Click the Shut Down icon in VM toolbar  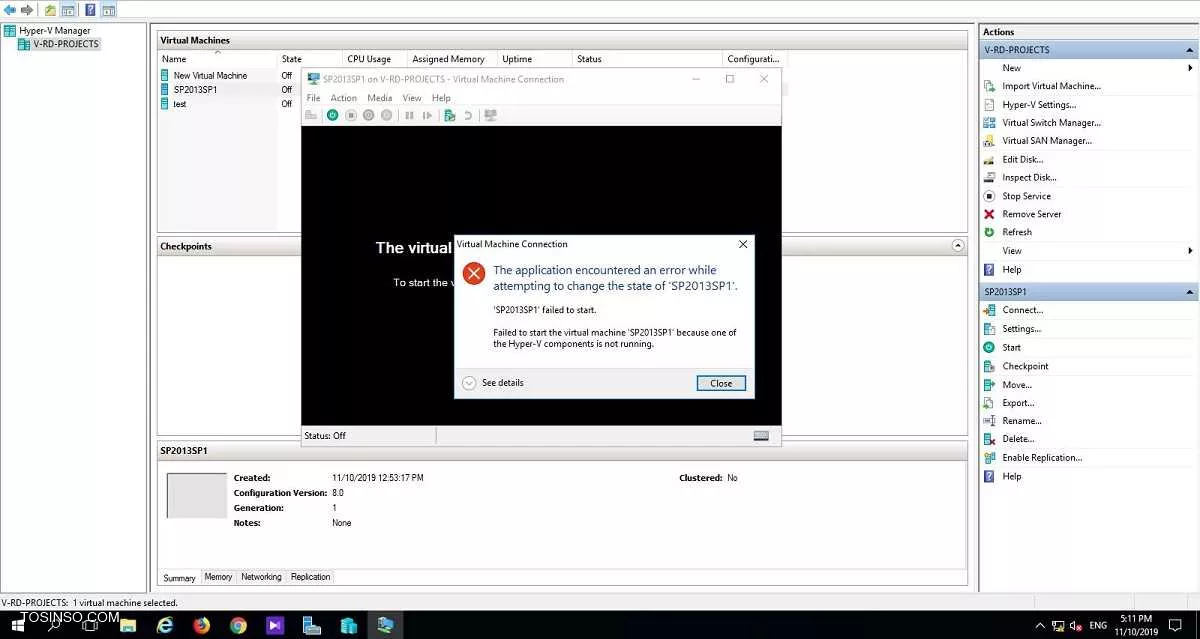369,116
